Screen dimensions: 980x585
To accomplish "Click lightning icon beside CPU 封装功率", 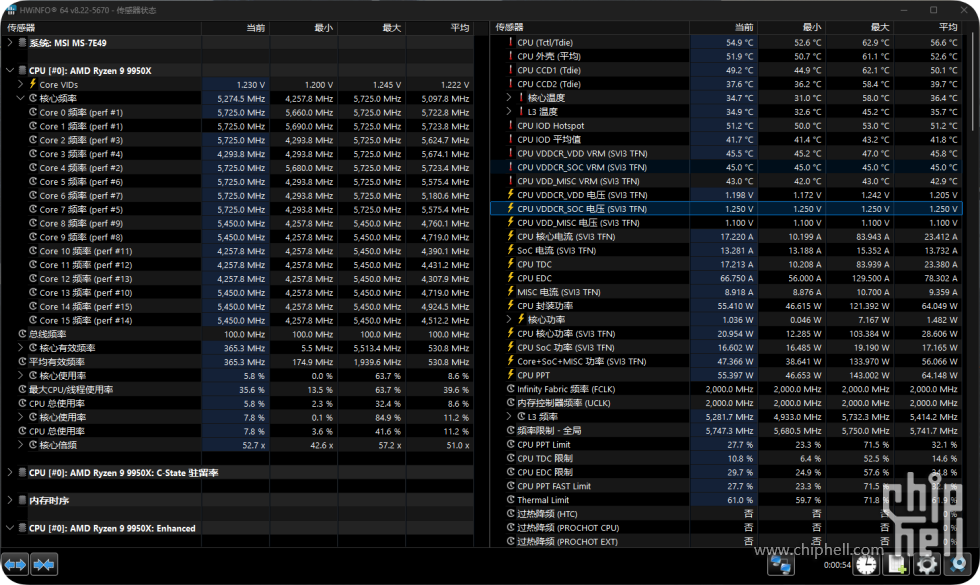I will click(511, 305).
